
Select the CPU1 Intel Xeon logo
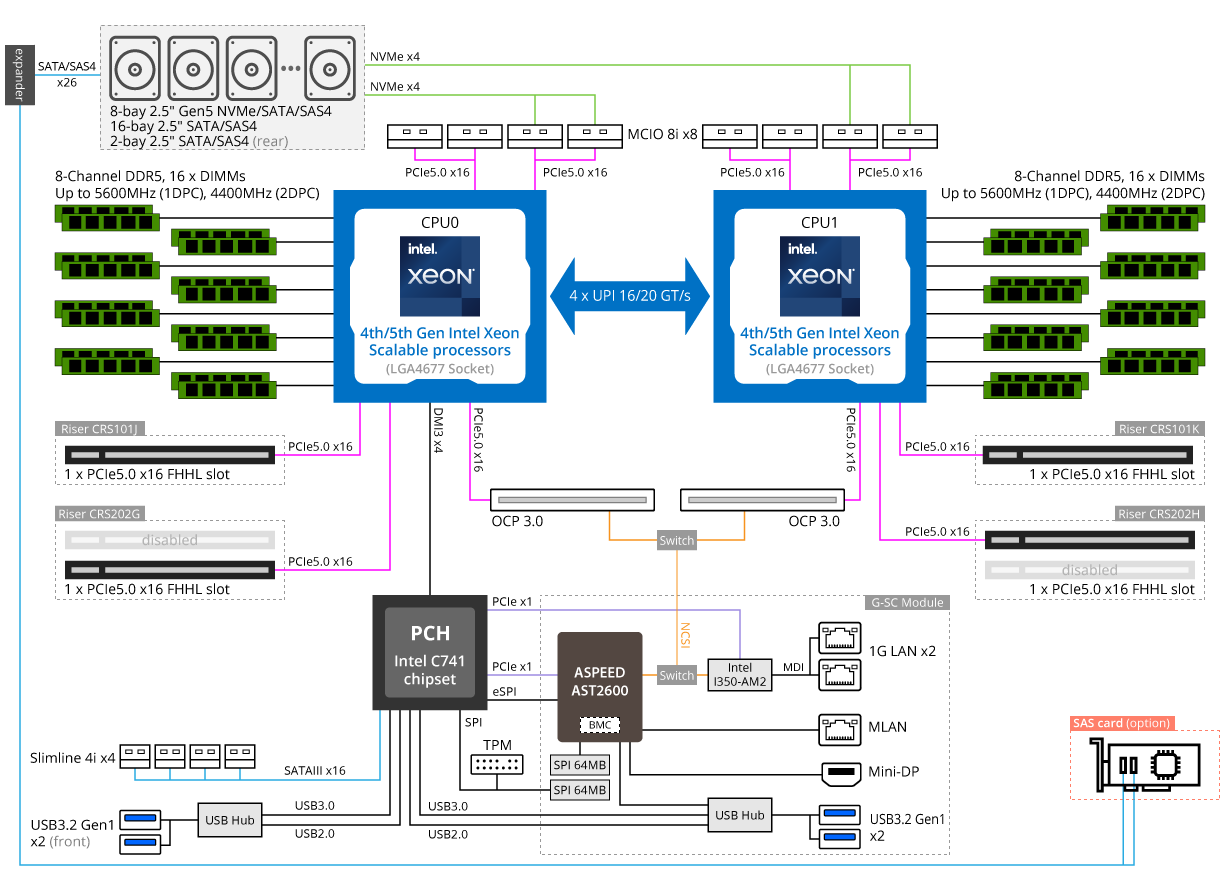click(820, 276)
